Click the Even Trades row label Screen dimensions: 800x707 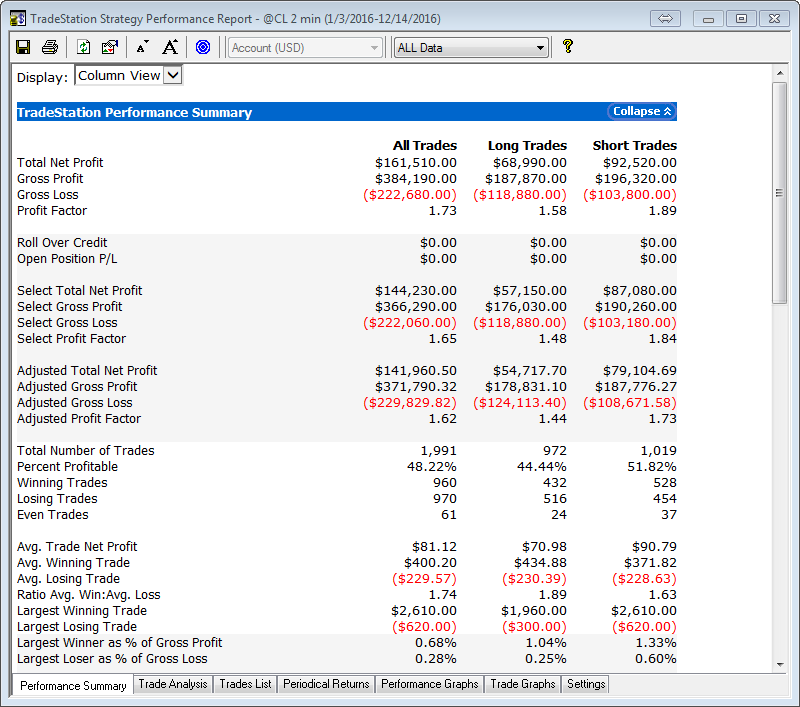(53, 515)
